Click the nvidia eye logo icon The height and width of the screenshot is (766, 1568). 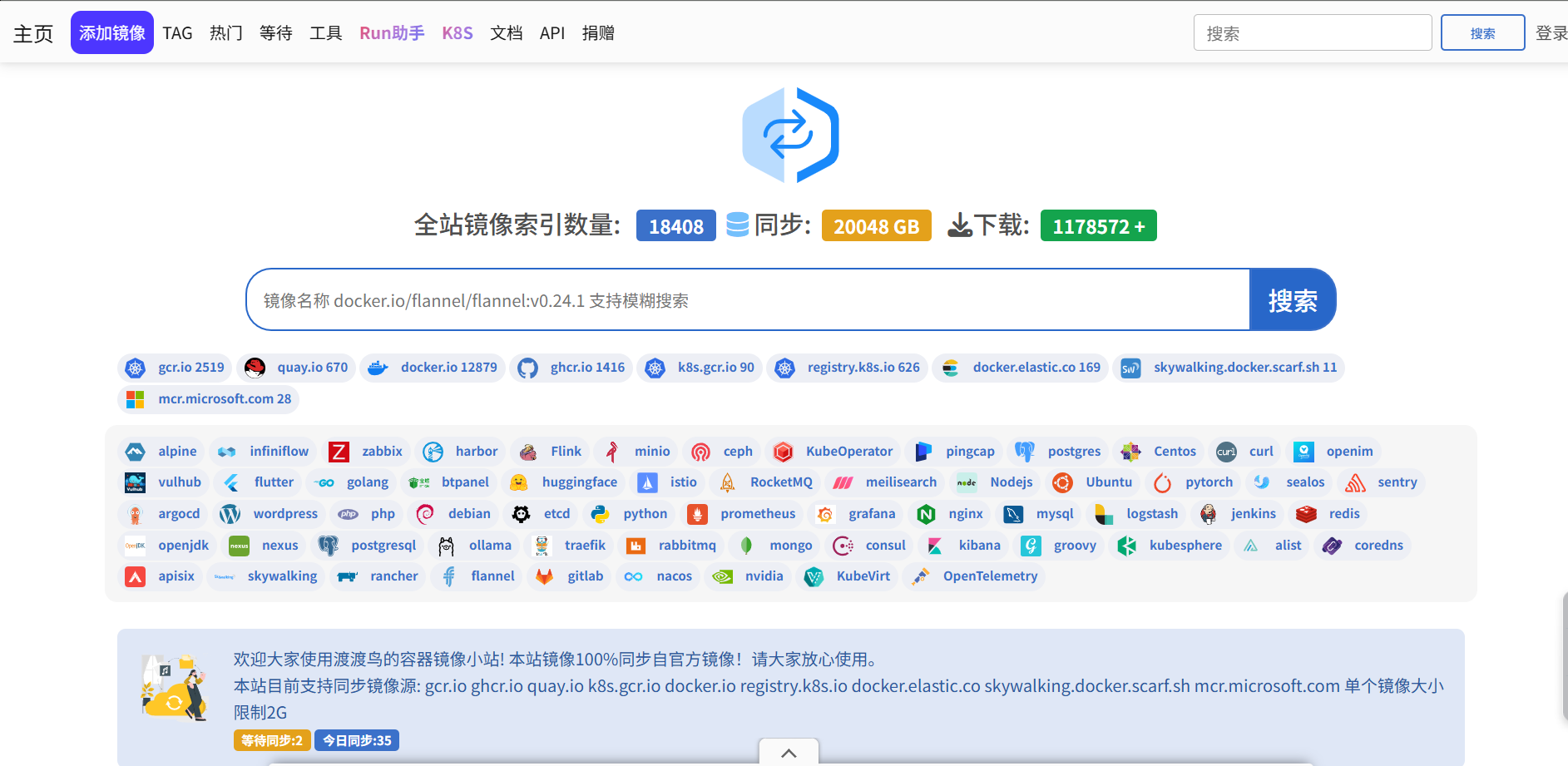[722, 576]
